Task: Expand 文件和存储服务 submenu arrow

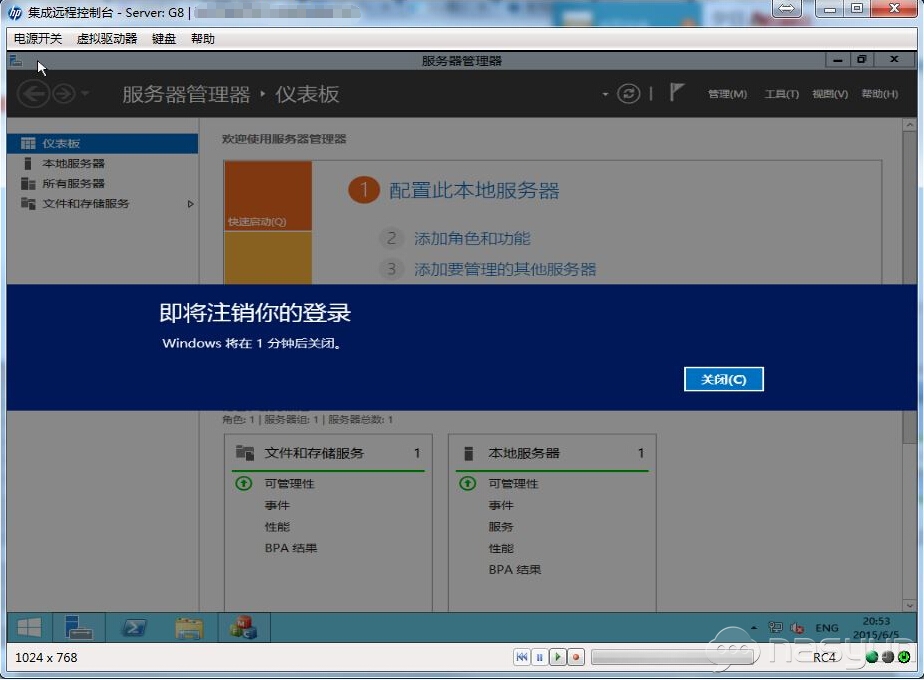Action: [190, 204]
